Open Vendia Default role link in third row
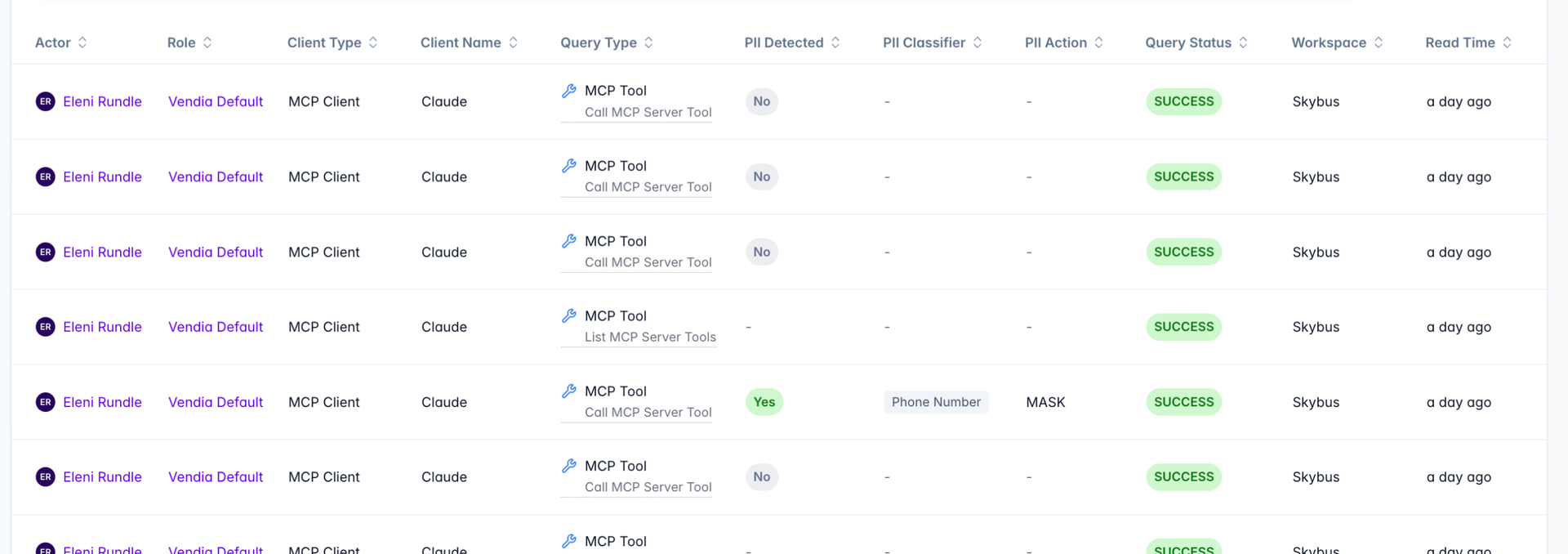 pos(216,252)
